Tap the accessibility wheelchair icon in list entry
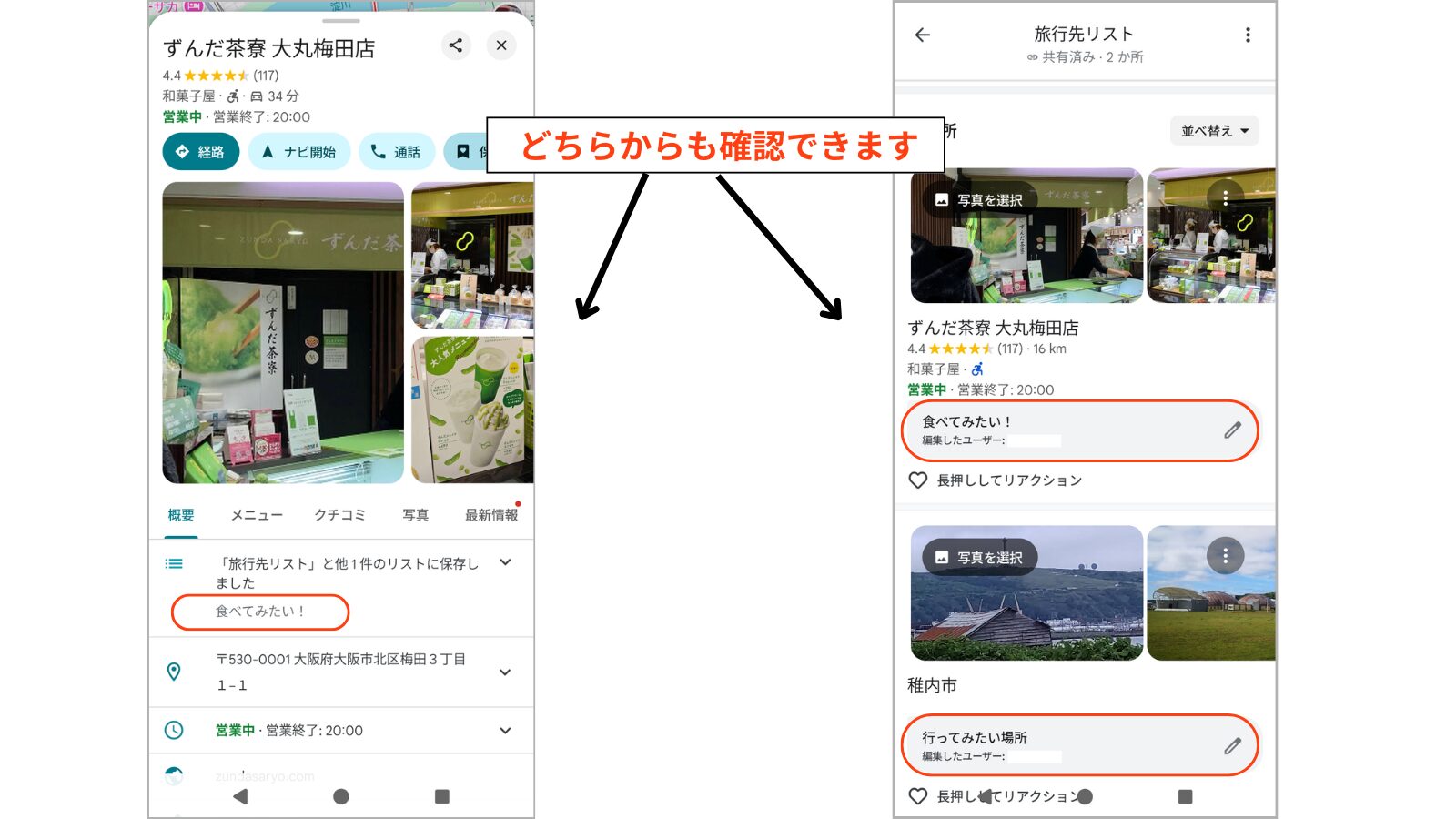 977,369
